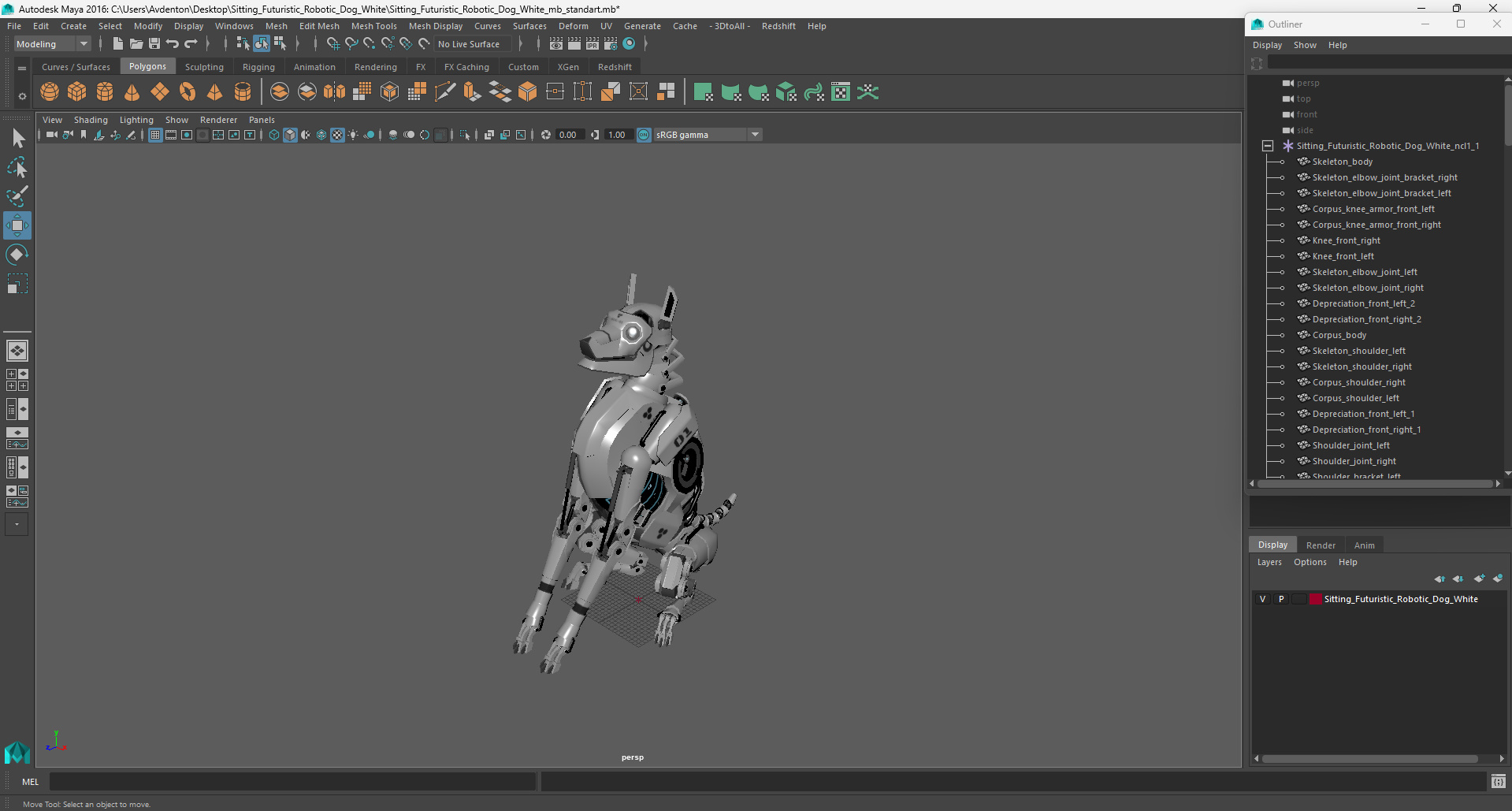Viewport: 1512px width, 811px height.
Task: Toggle viewport grid display
Action: click(155, 135)
